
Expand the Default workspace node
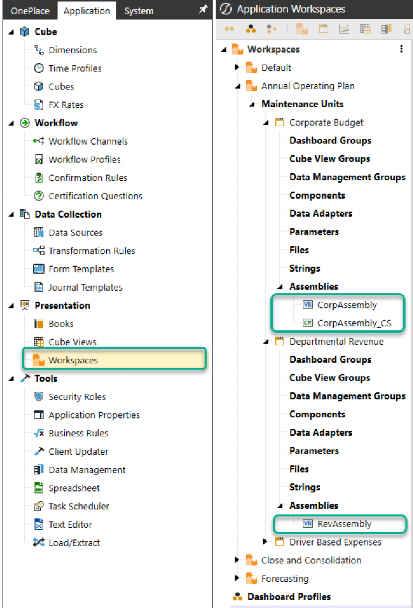coord(237,67)
